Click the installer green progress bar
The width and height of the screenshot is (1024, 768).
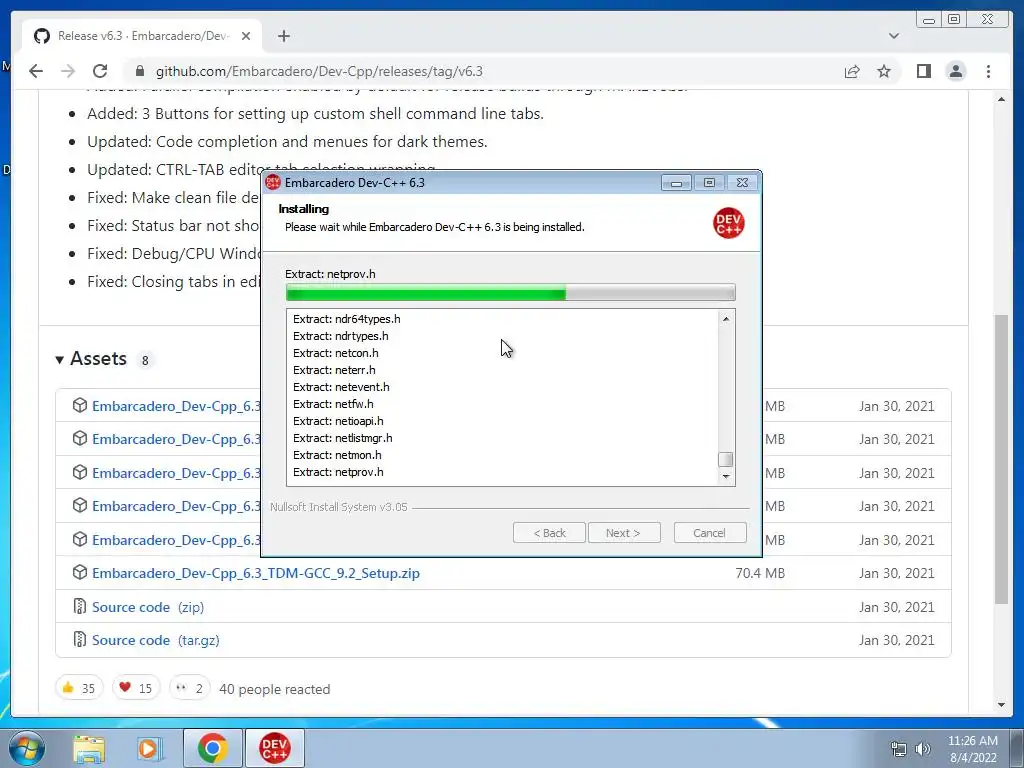point(511,293)
